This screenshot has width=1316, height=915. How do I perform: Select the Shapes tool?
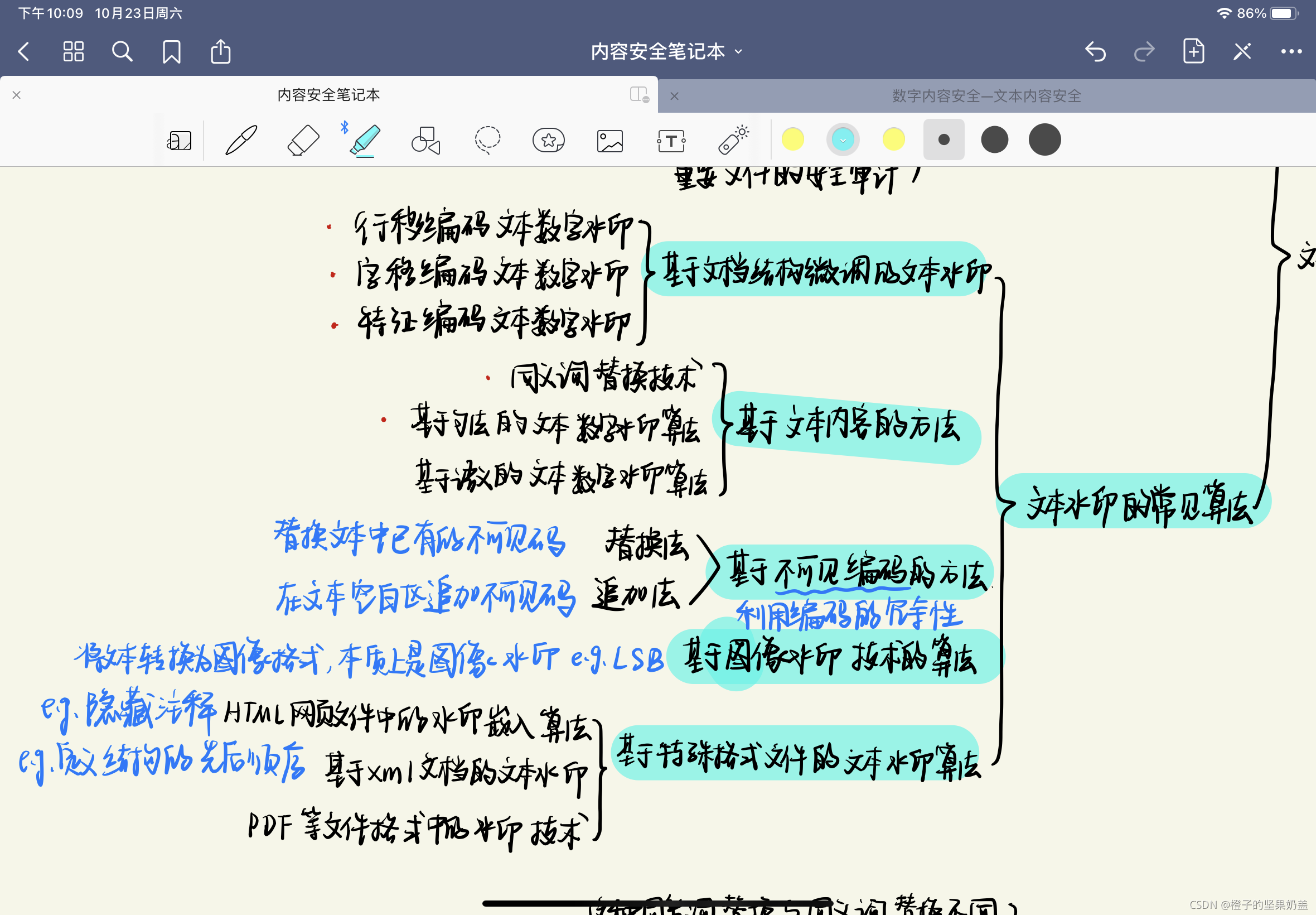click(425, 140)
